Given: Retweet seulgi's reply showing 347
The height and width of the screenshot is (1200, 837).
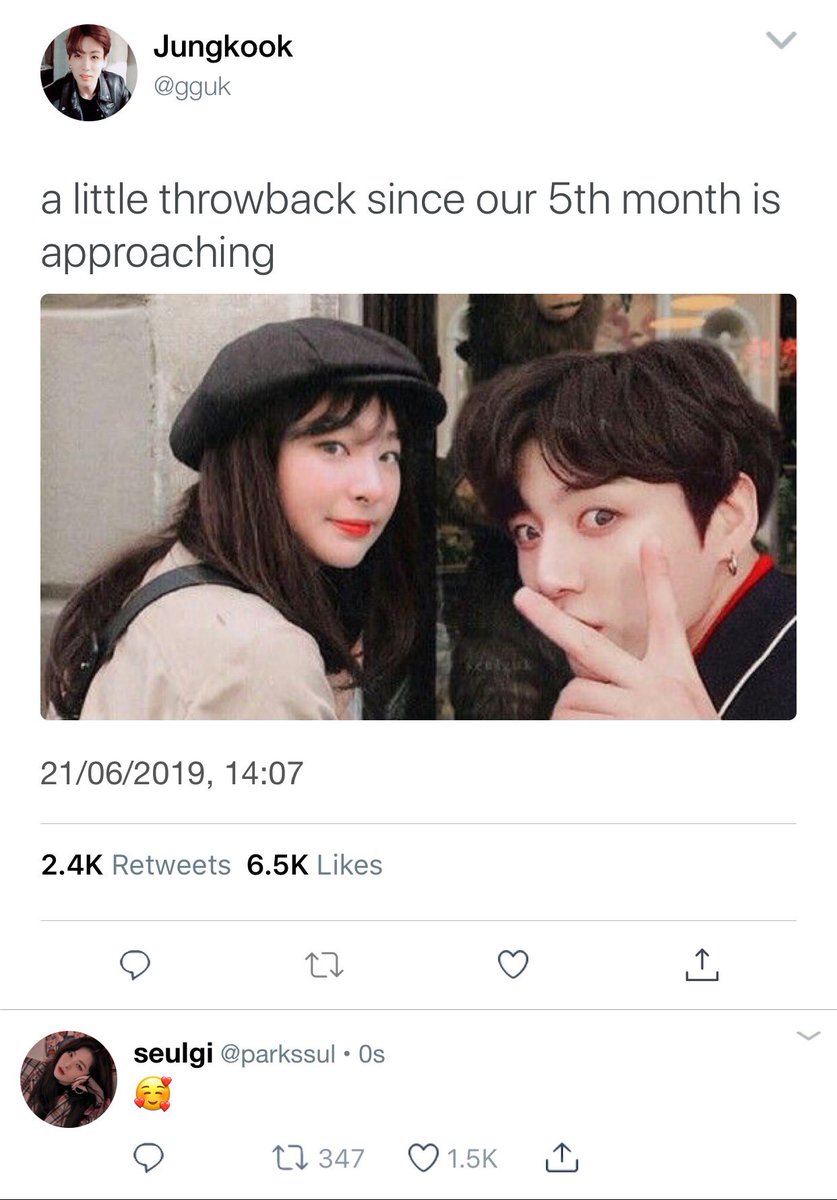Looking at the screenshot, I should [x=318, y=1158].
